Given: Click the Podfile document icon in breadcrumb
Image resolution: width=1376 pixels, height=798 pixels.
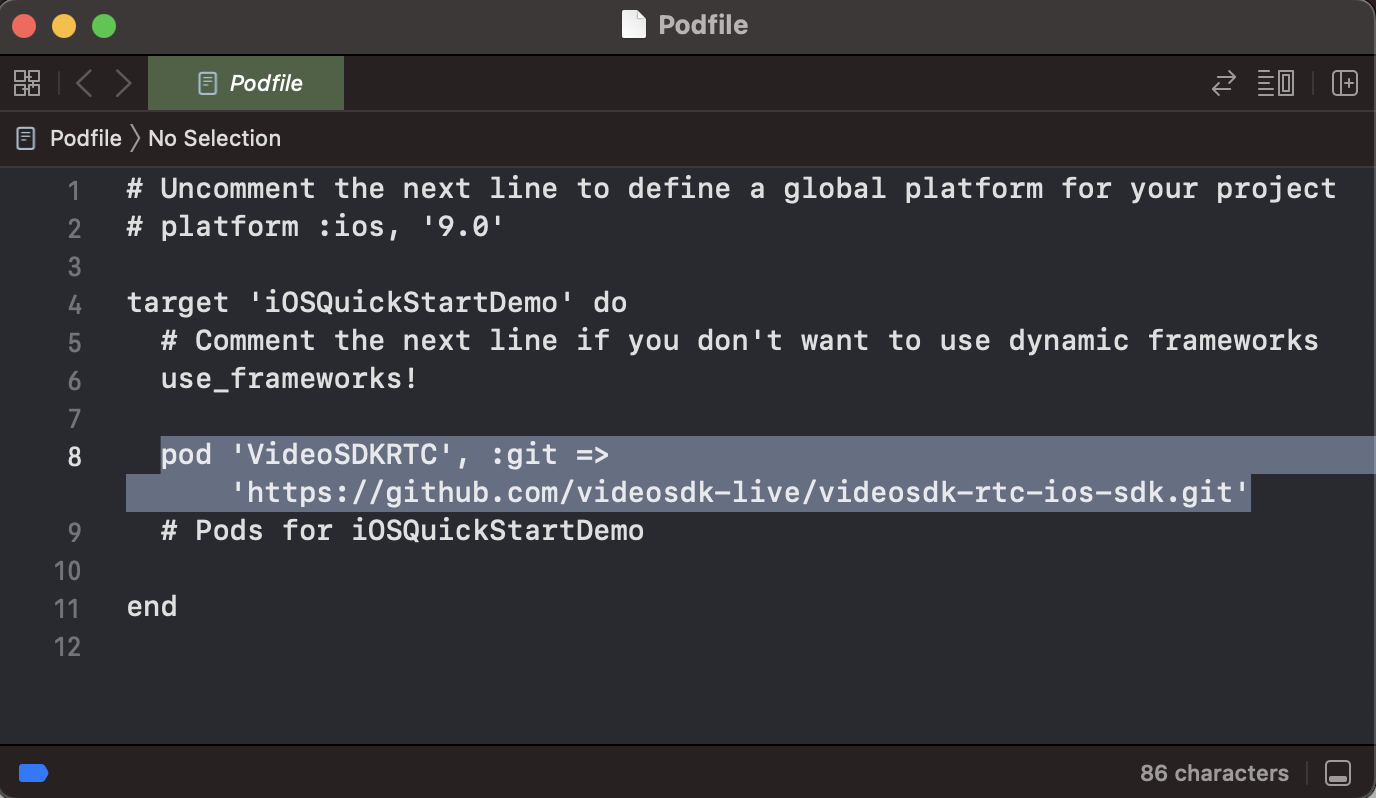Looking at the screenshot, I should tap(26, 138).
